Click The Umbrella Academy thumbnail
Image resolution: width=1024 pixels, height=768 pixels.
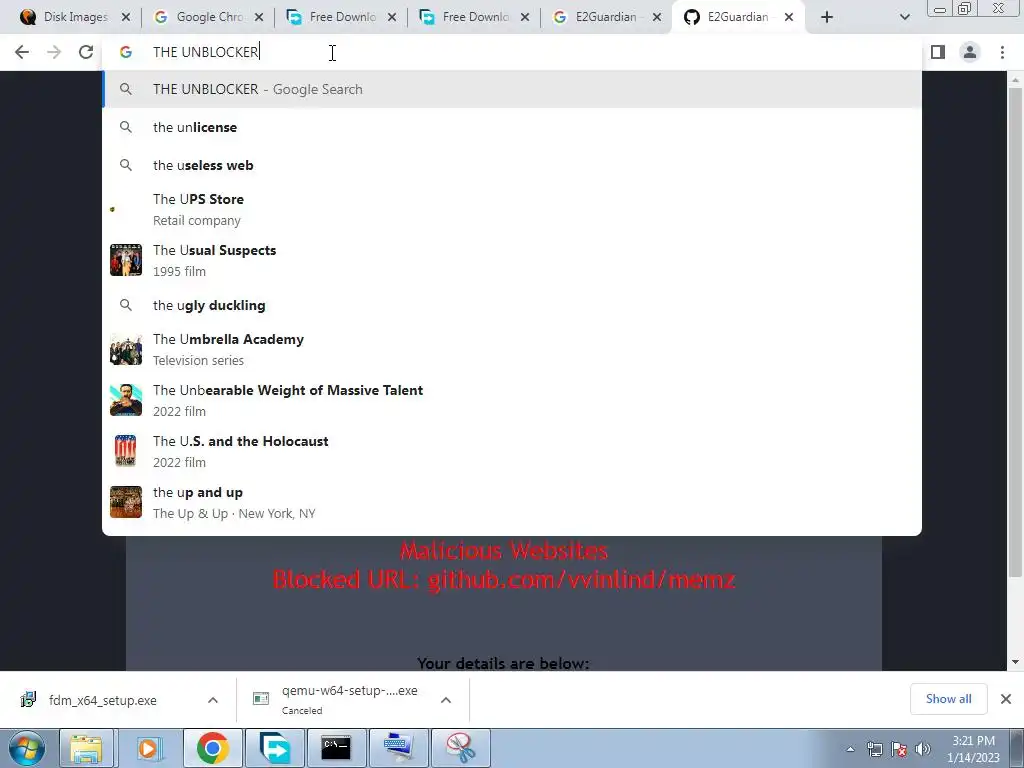126,349
